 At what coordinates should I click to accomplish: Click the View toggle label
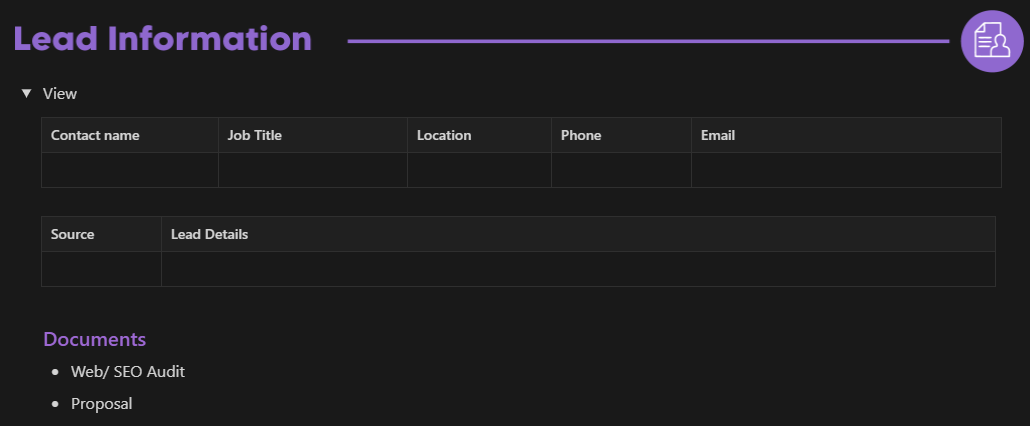tap(60, 94)
